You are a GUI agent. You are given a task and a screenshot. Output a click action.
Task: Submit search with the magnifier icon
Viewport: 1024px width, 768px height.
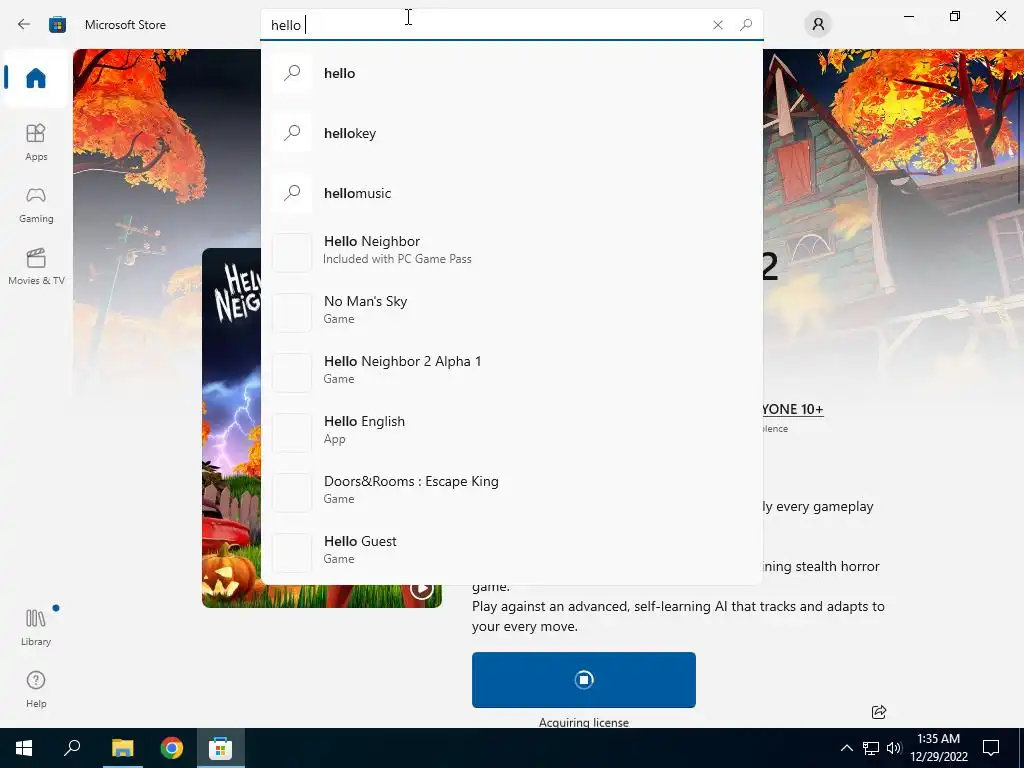point(746,25)
